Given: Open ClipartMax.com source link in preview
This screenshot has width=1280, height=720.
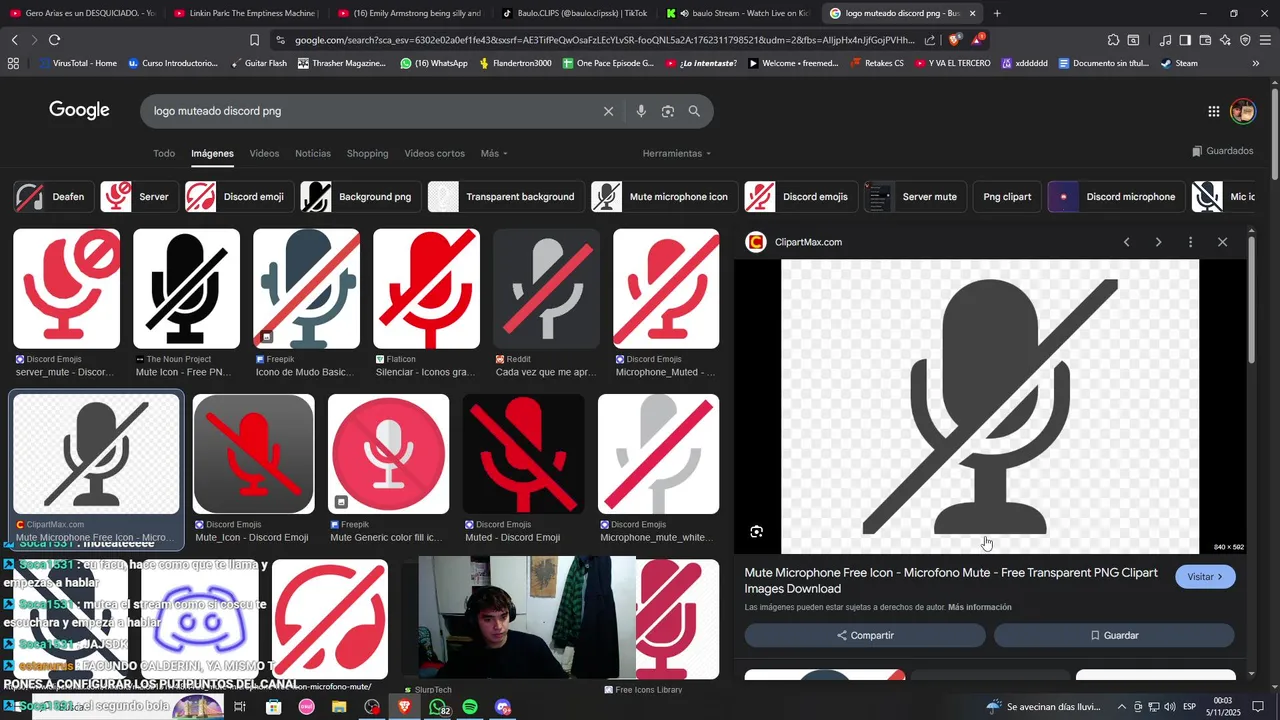Looking at the screenshot, I should click(x=808, y=242).
